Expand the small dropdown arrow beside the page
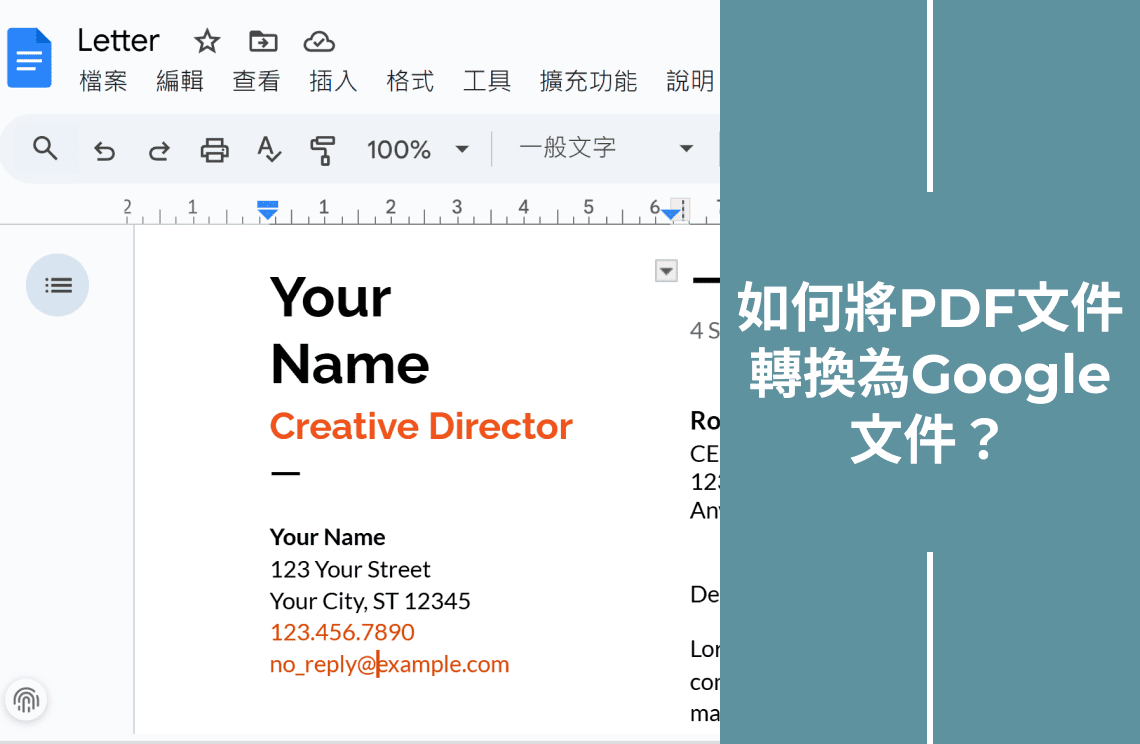The height and width of the screenshot is (744, 1140). pyautogui.click(x=666, y=271)
